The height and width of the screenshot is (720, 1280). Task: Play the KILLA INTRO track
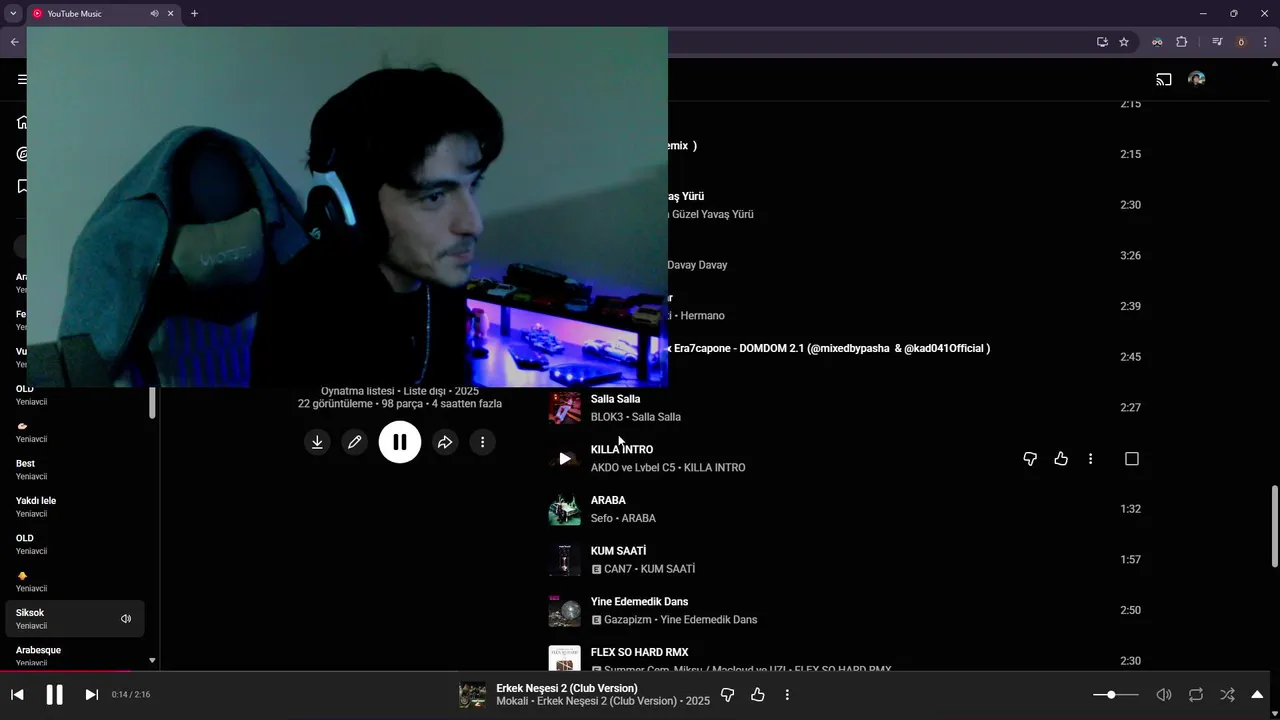pos(565,459)
